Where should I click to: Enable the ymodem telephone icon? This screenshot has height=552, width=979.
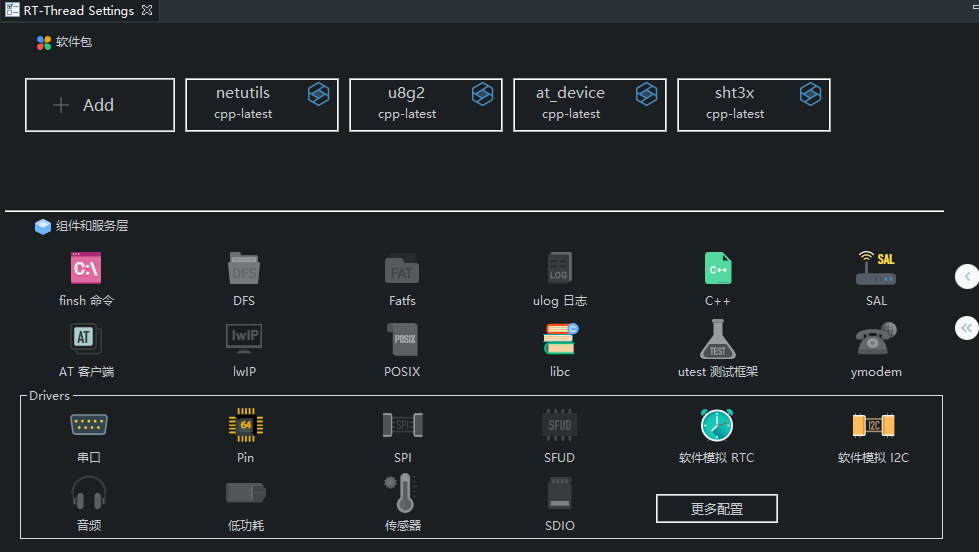click(x=876, y=339)
